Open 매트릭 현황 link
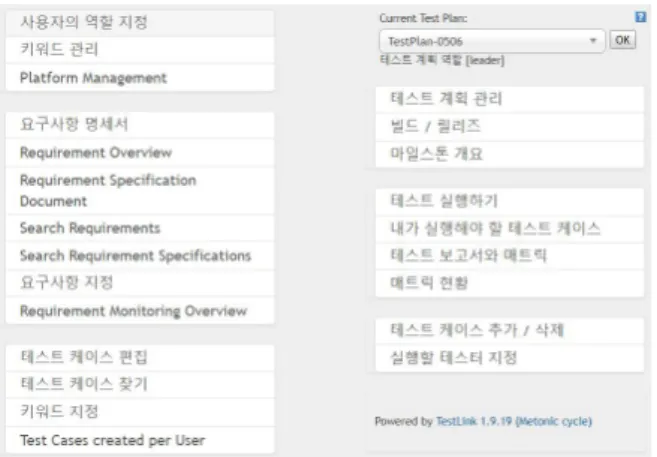 point(510,284)
